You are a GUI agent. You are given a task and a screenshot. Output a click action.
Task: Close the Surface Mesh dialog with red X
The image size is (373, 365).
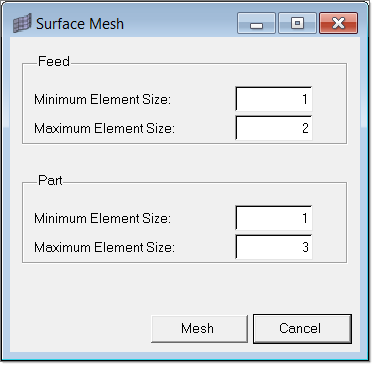point(339,23)
